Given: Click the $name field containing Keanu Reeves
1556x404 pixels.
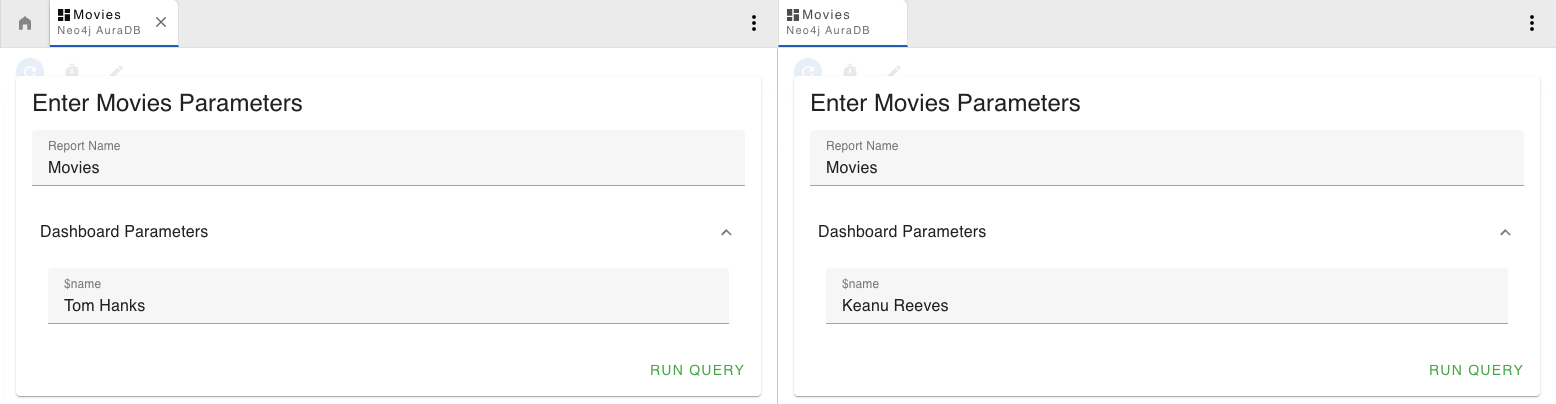Looking at the screenshot, I should [x=1166, y=305].
